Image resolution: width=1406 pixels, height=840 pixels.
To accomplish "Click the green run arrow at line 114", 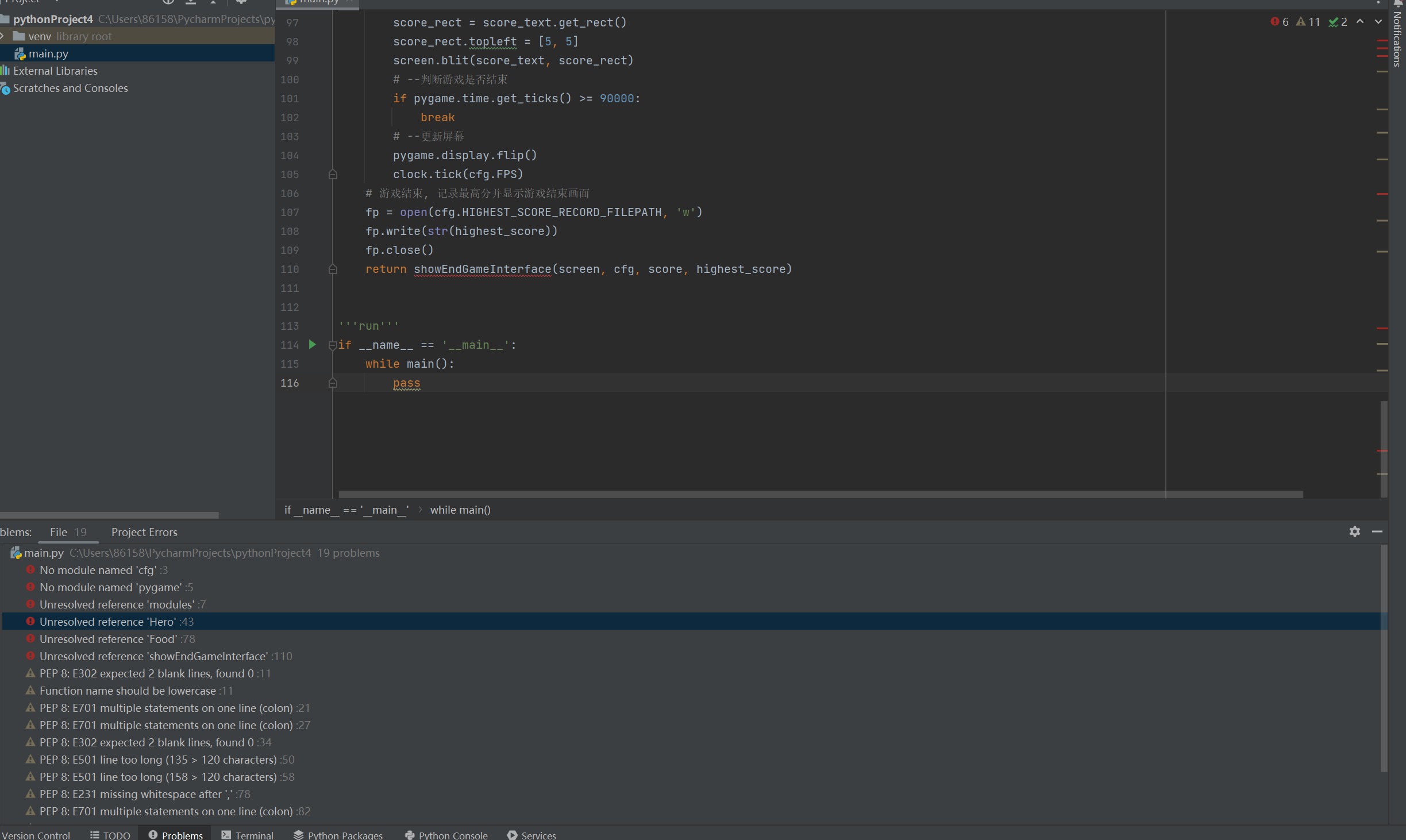I will pyautogui.click(x=313, y=345).
